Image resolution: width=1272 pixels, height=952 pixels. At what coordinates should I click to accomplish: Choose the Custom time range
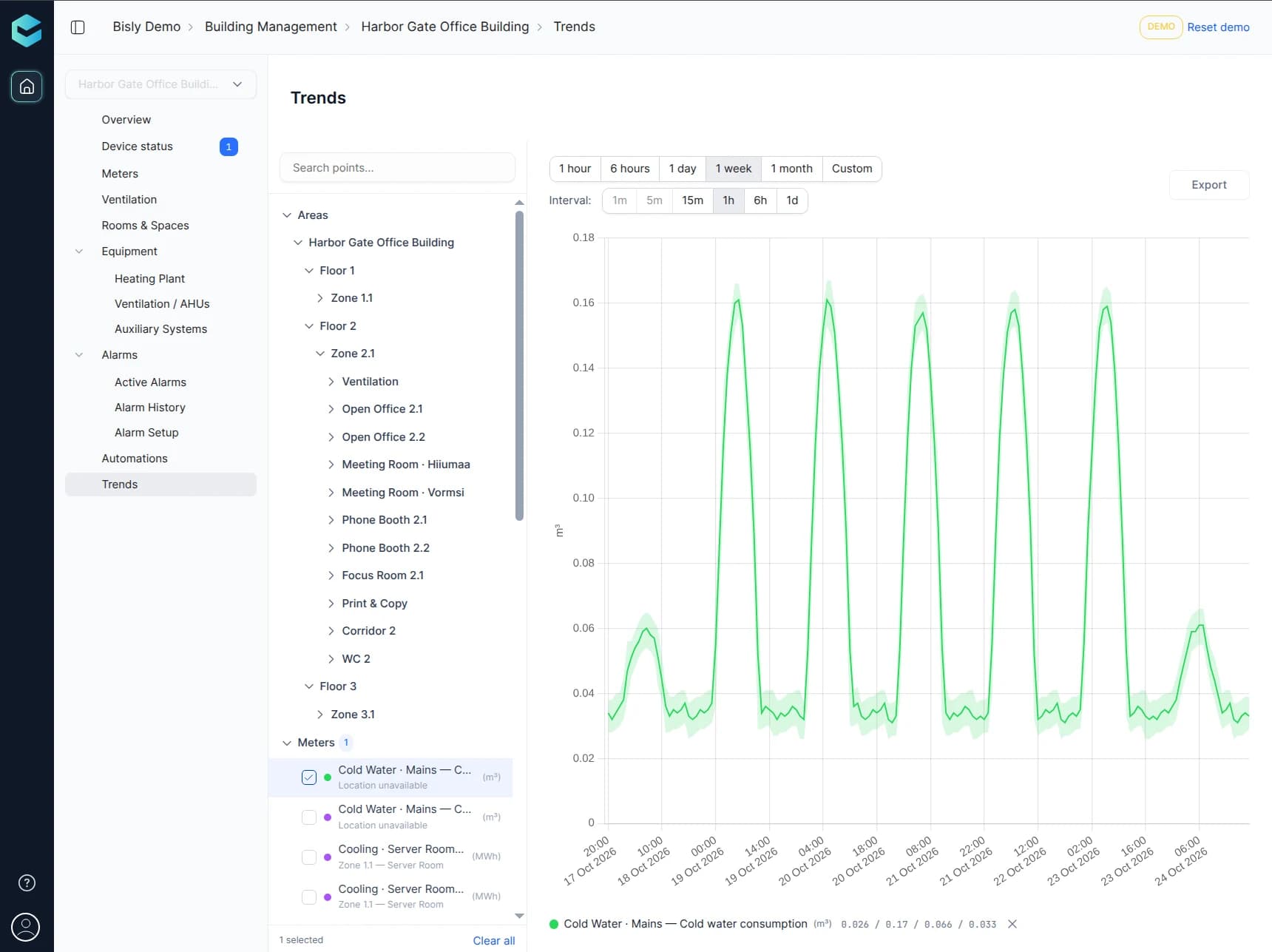tap(852, 169)
